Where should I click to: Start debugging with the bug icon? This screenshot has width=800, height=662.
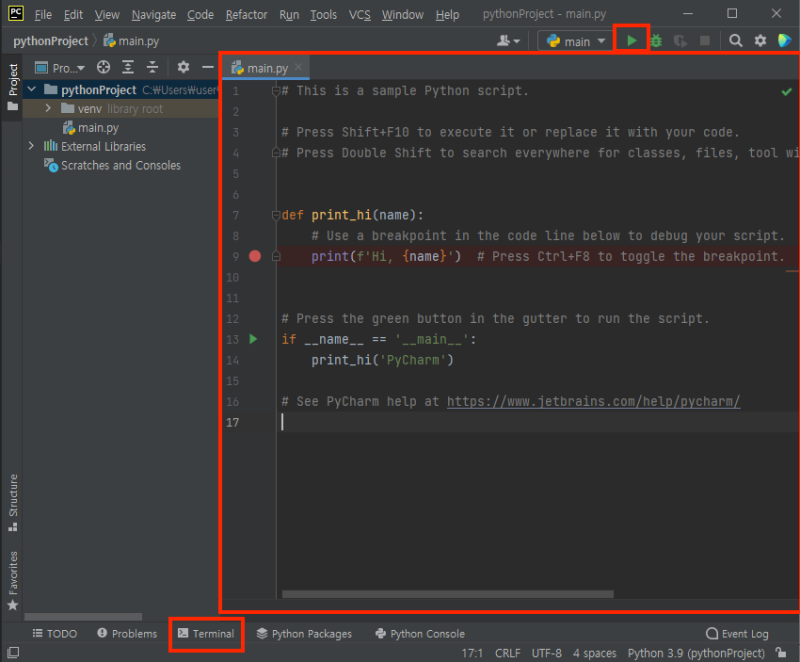pyautogui.click(x=657, y=41)
